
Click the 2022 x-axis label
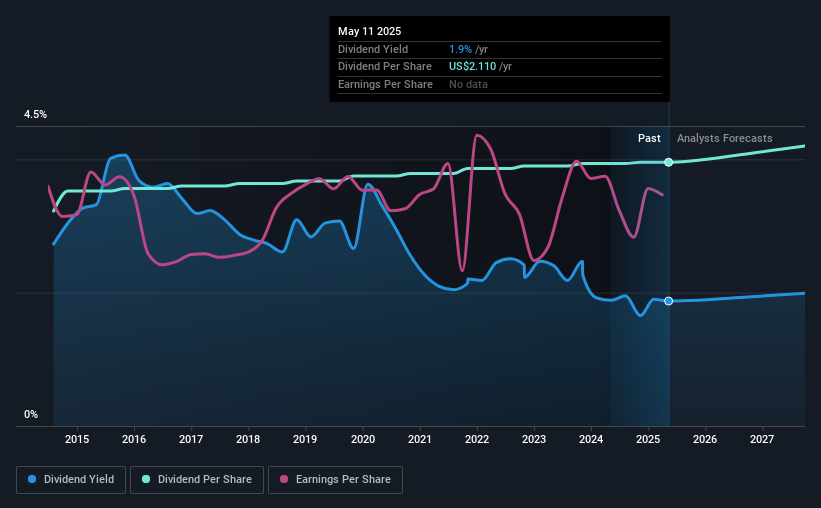477,439
